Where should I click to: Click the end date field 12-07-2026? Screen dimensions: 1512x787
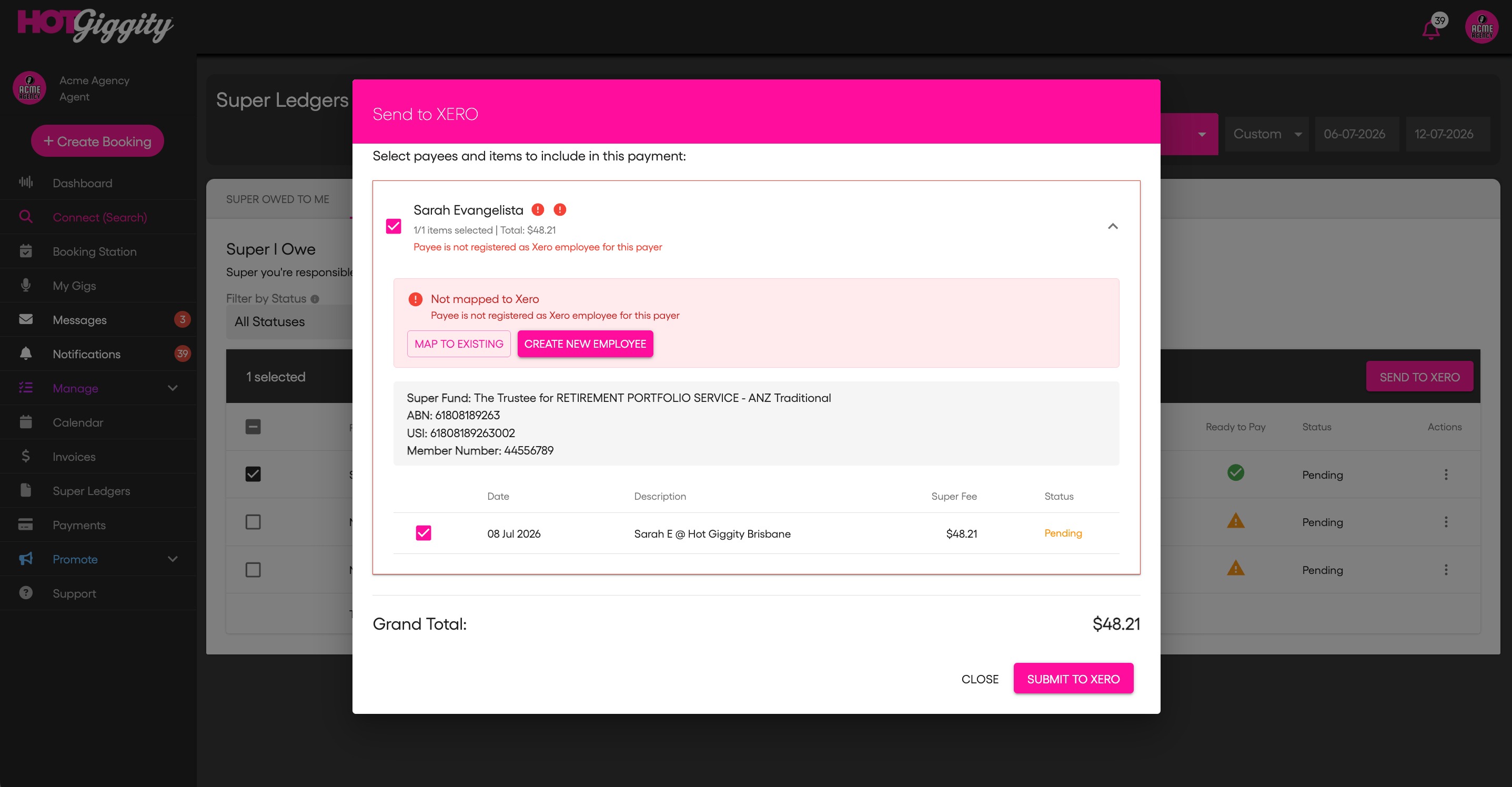(1447, 134)
